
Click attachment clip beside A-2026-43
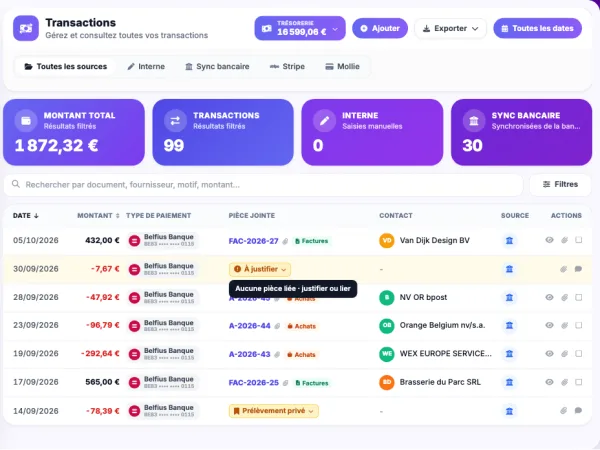pyautogui.click(x=277, y=355)
